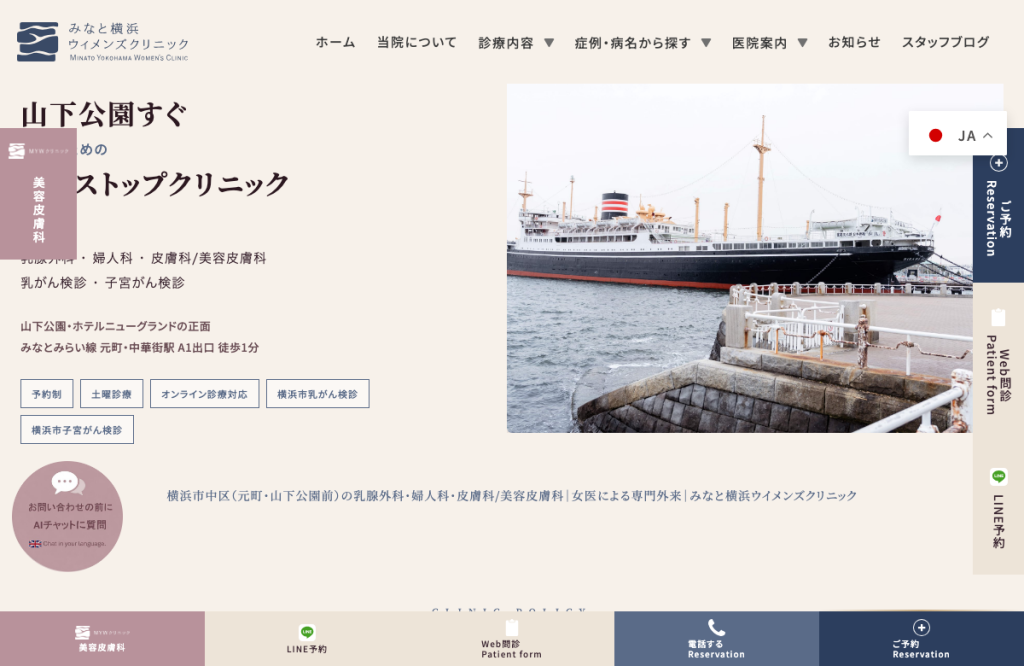The height and width of the screenshot is (666, 1024).
Task: Tap the MYW clinic logo in the bottom bar
Action: (x=102, y=632)
